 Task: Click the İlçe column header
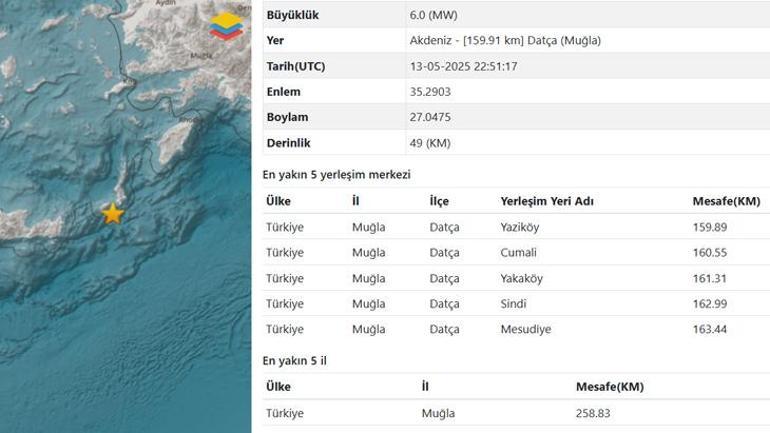pyautogui.click(x=438, y=201)
